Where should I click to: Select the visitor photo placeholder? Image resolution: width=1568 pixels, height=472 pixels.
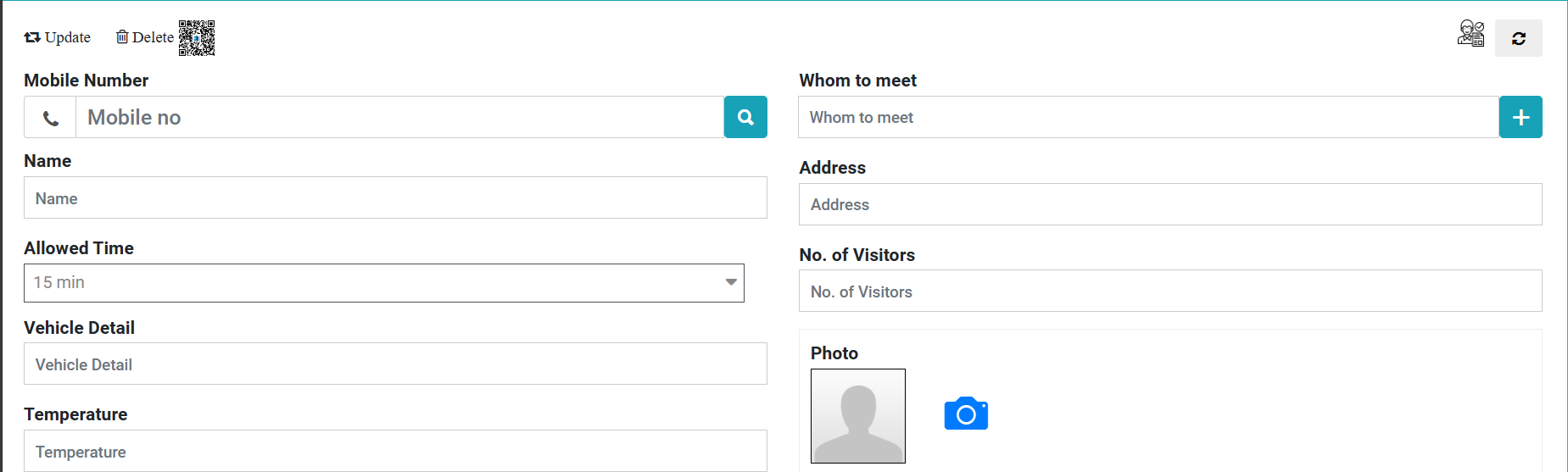pyautogui.click(x=857, y=416)
